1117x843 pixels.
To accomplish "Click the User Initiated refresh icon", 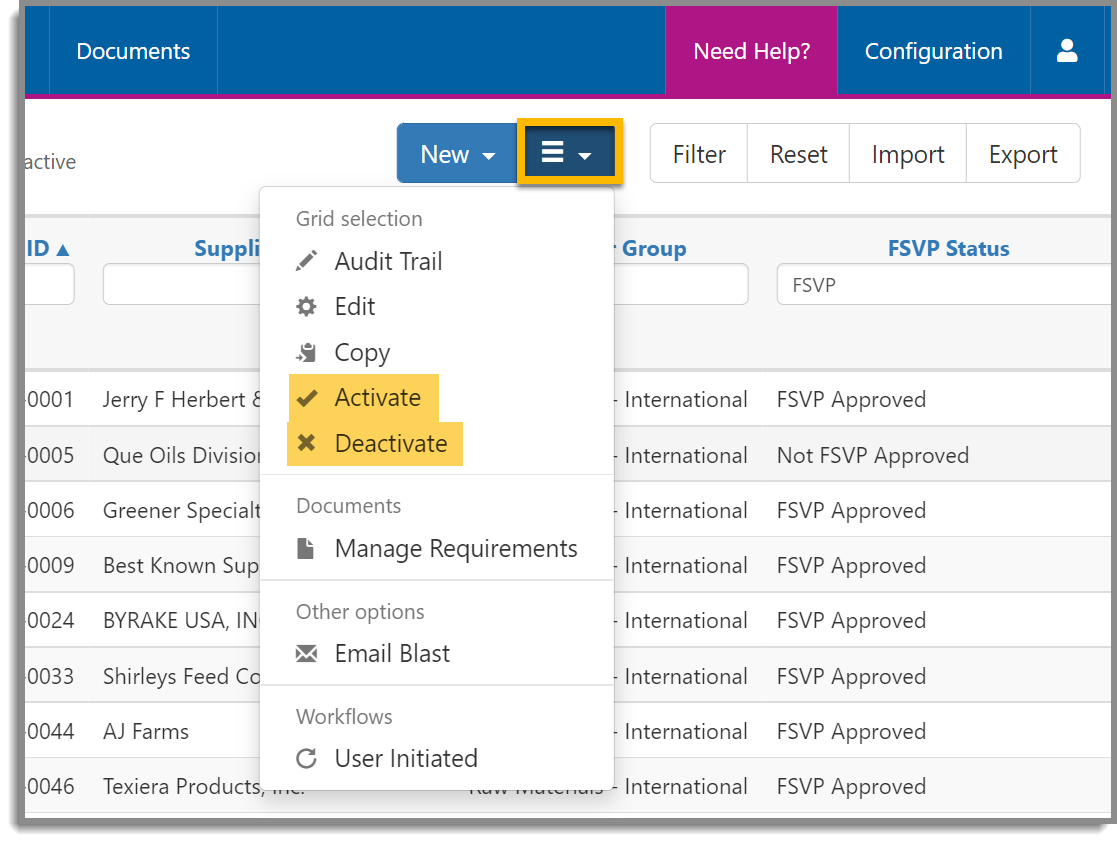I will pos(306,758).
